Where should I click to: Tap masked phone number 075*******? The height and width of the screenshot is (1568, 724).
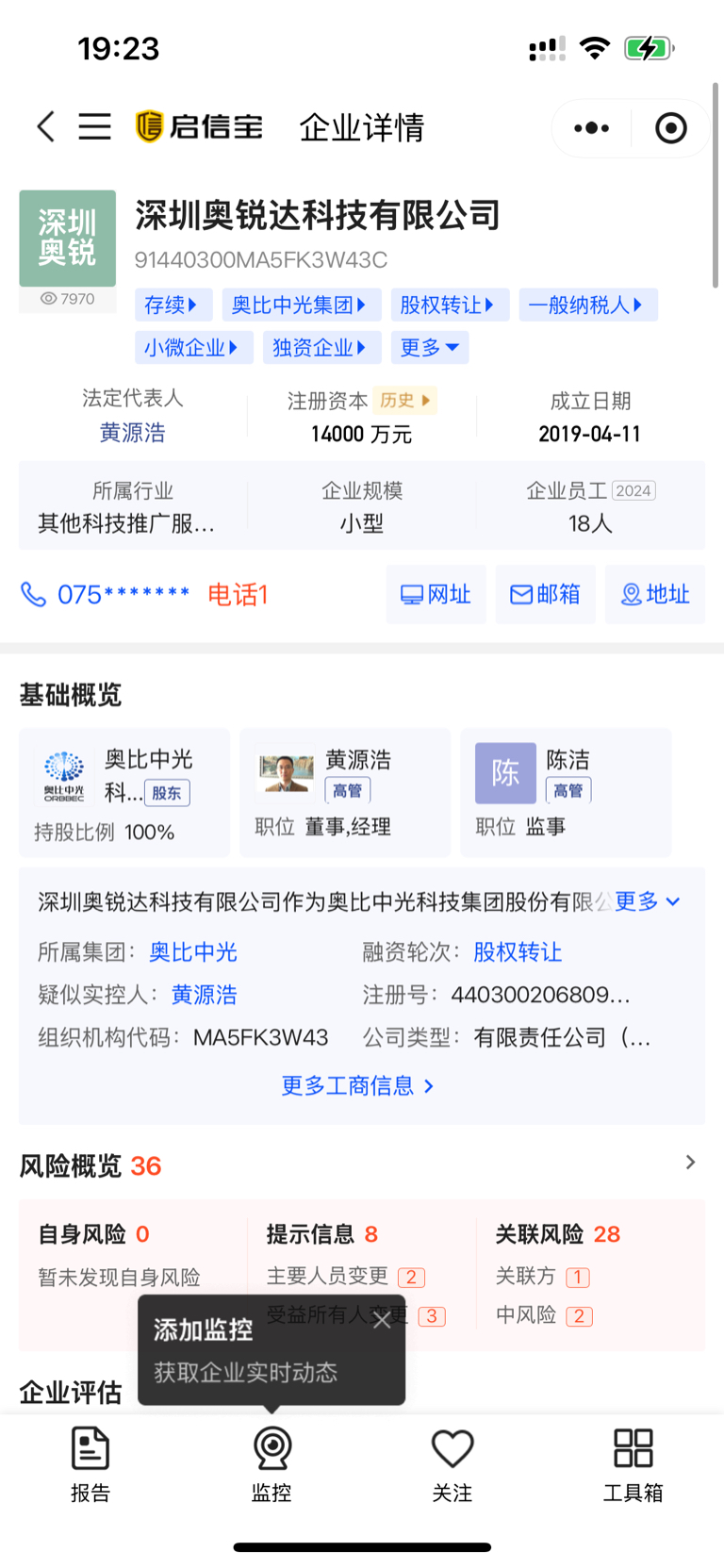pyautogui.click(x=123, y=594)
